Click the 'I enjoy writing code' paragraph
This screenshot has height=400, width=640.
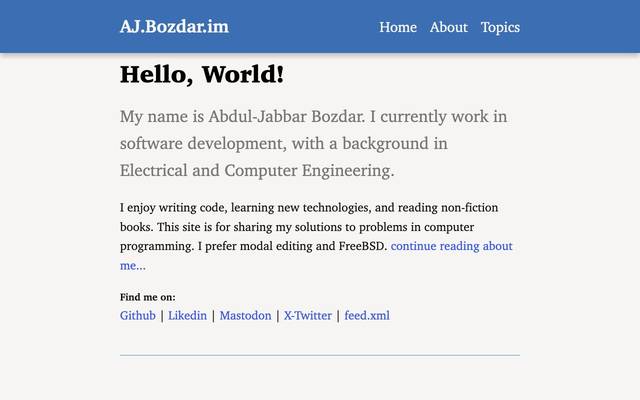[x=316, y=236]
